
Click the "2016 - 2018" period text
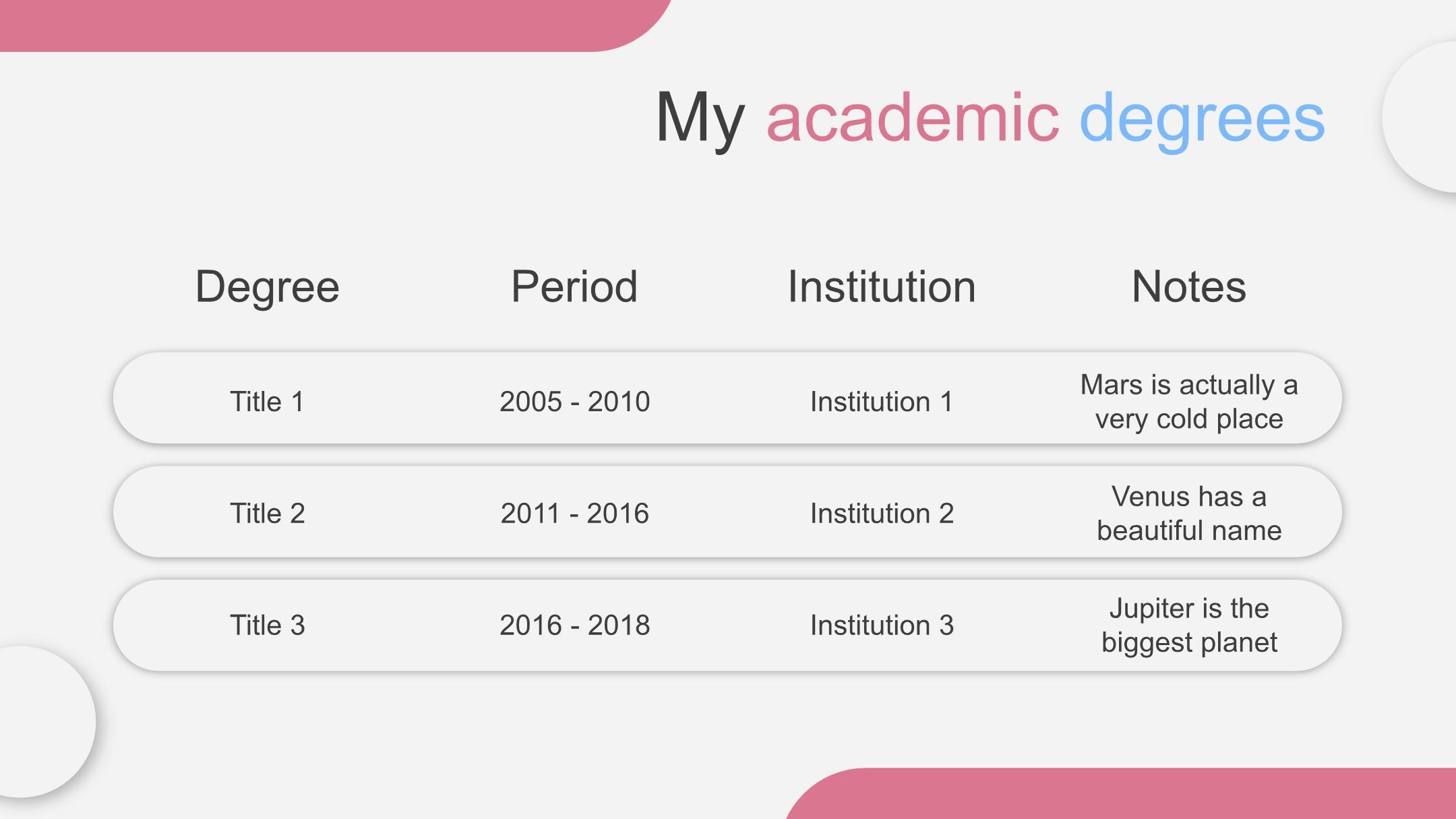click(574, 626)
